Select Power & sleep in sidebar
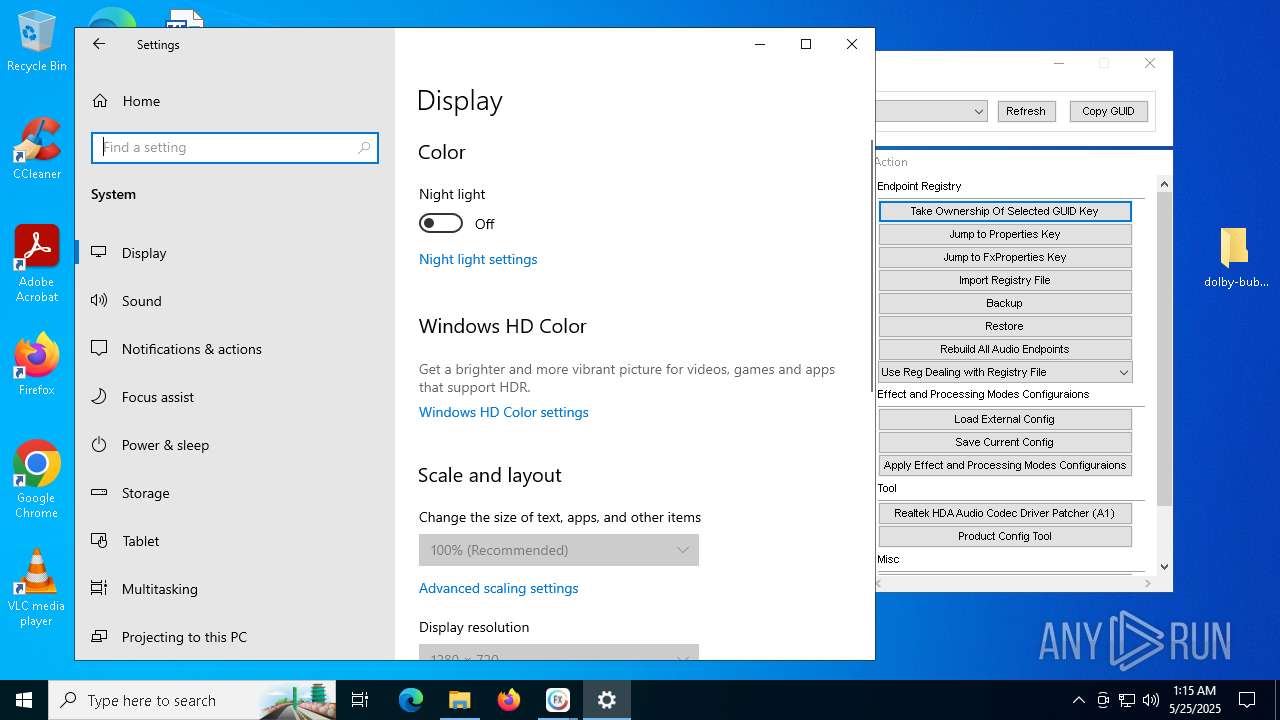Viewport: 1280px width, 720px height. coord(235,445)
